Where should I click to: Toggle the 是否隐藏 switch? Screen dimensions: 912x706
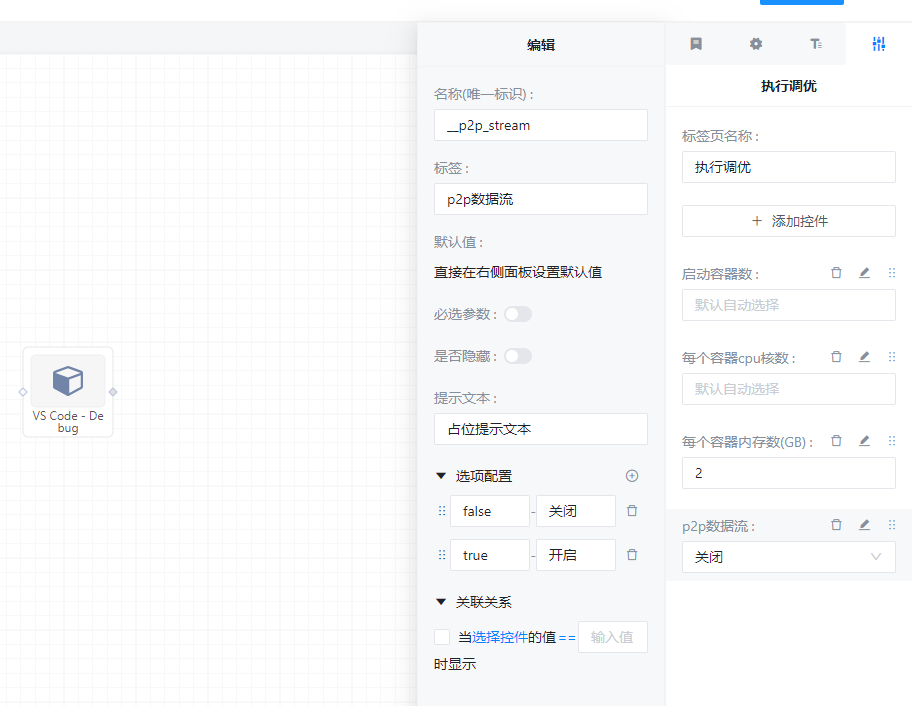click(518, 356)
